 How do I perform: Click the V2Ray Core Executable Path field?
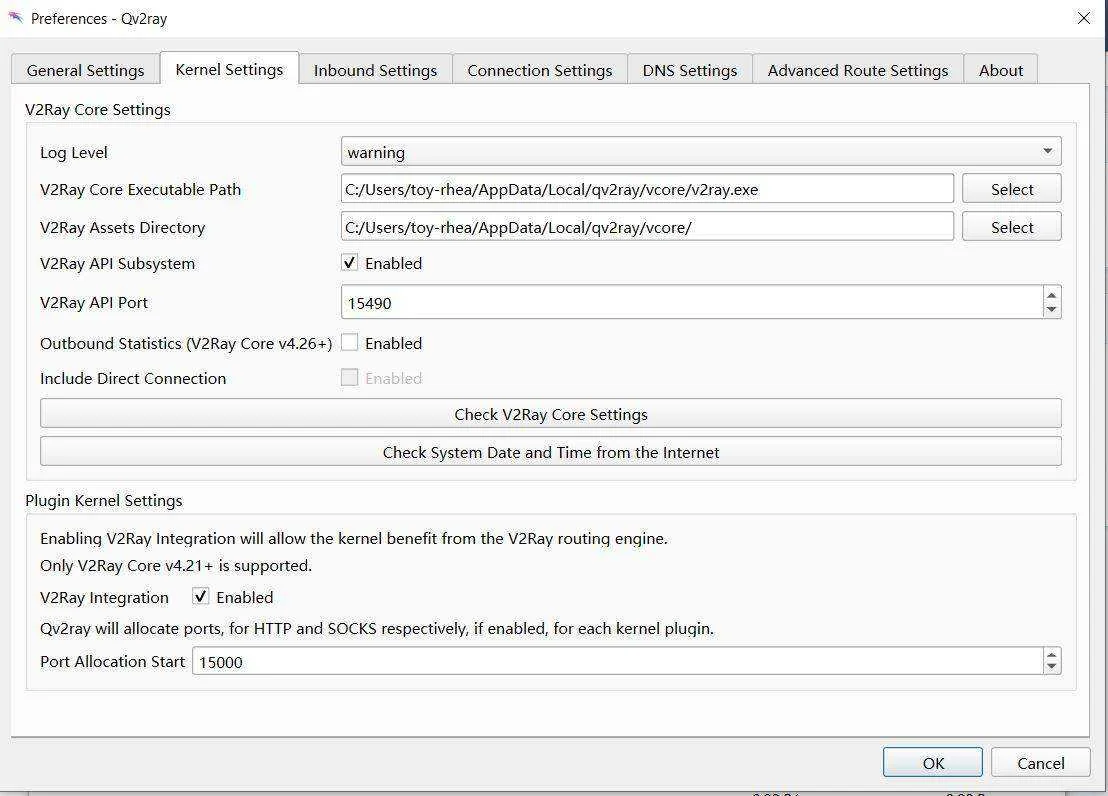click(x=647, y=189)
